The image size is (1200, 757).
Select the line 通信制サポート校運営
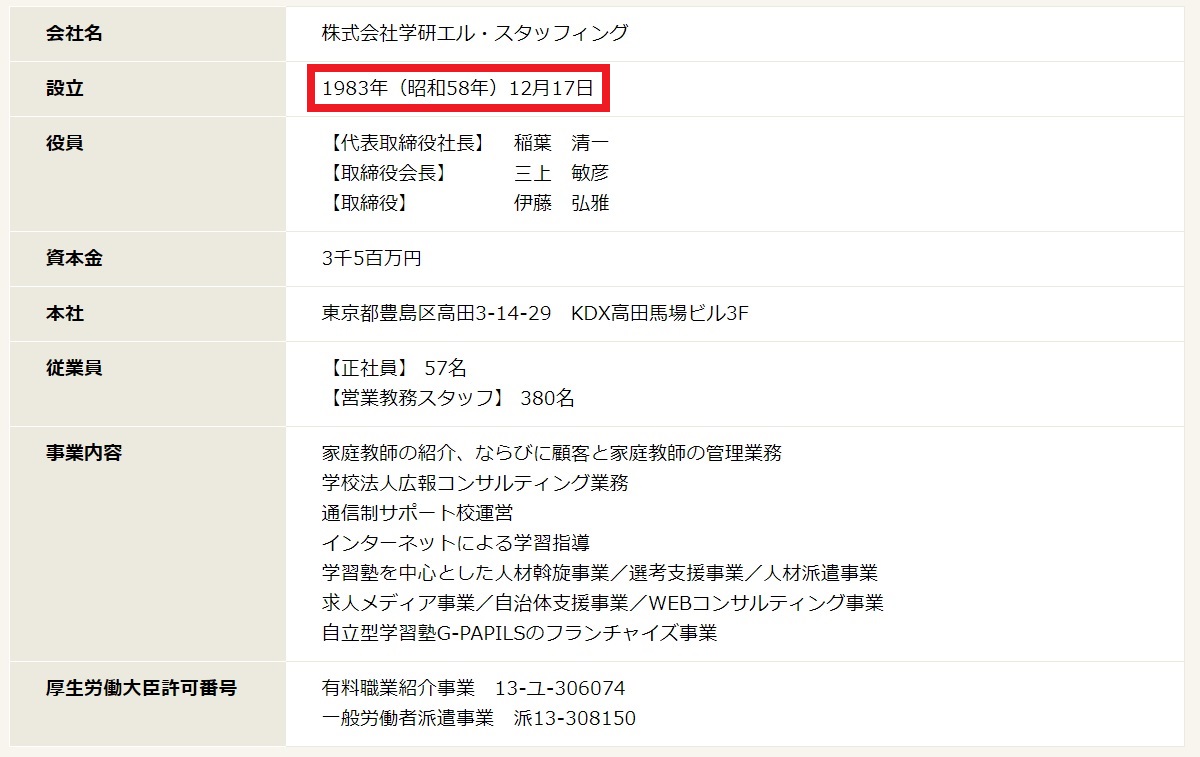(417, 513)
